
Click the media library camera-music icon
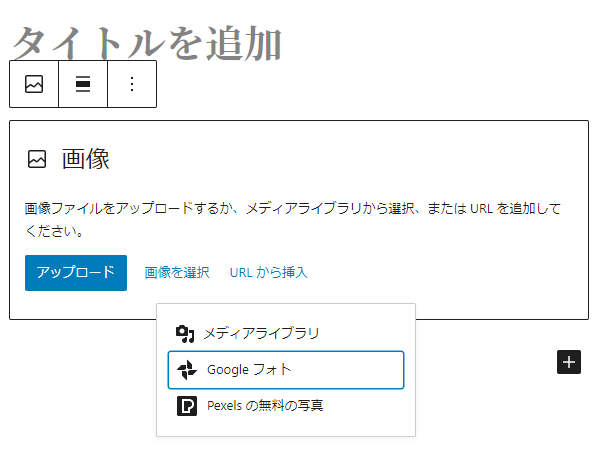click(185, 334)
